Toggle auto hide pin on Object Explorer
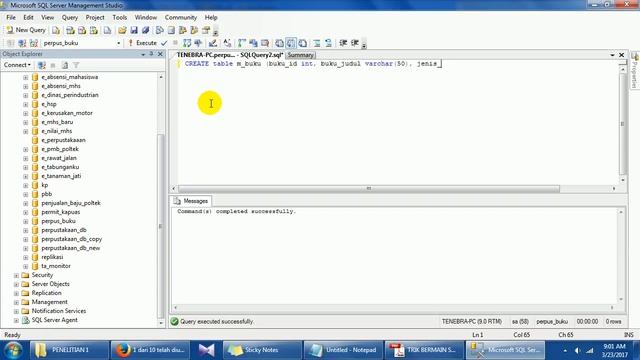This screenshot has width=640, height=360. click(151, 54)
